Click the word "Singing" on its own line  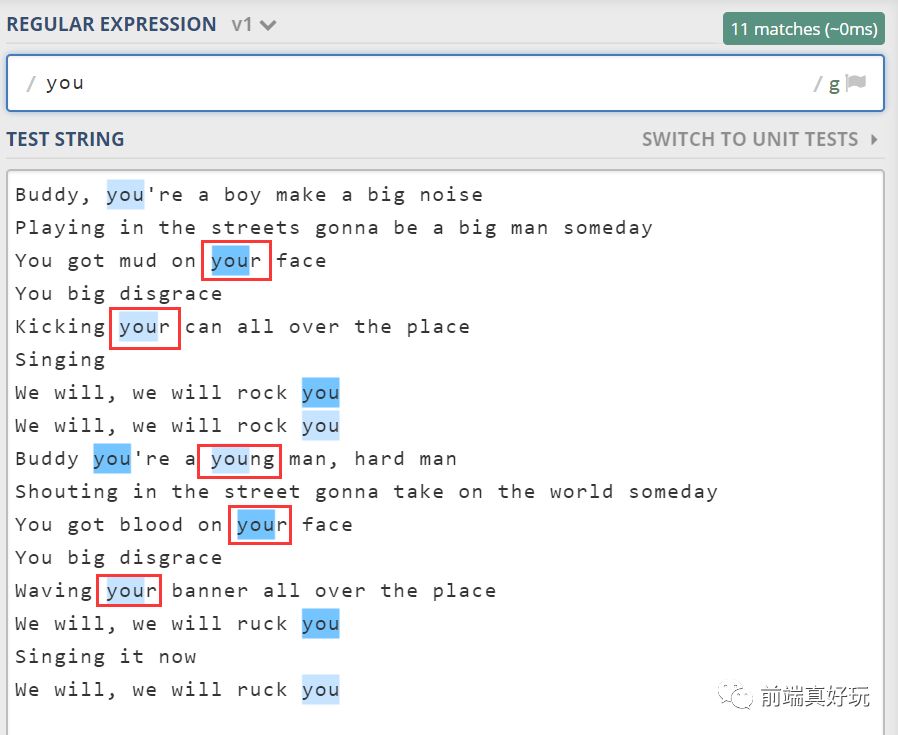coord(60,360)
